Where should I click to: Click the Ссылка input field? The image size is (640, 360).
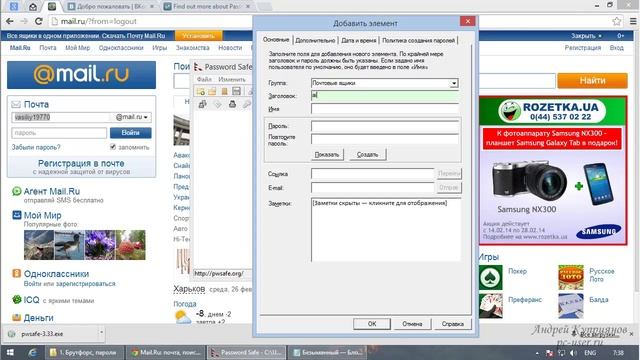click(372, 173)
